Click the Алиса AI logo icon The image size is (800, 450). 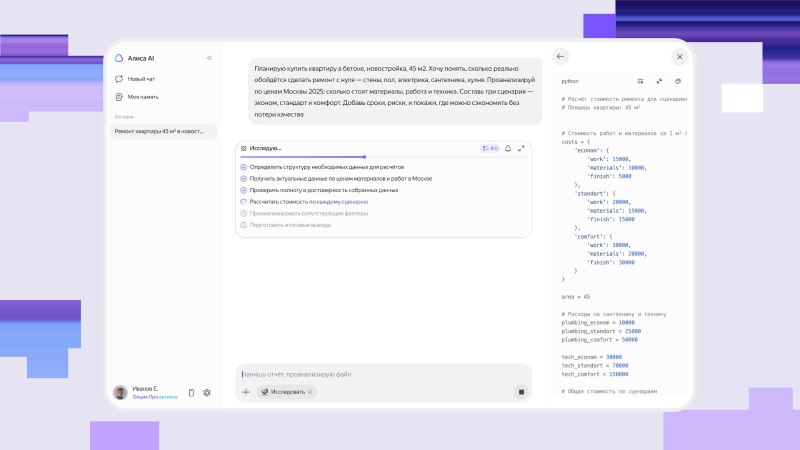click(x=119, y=58)
